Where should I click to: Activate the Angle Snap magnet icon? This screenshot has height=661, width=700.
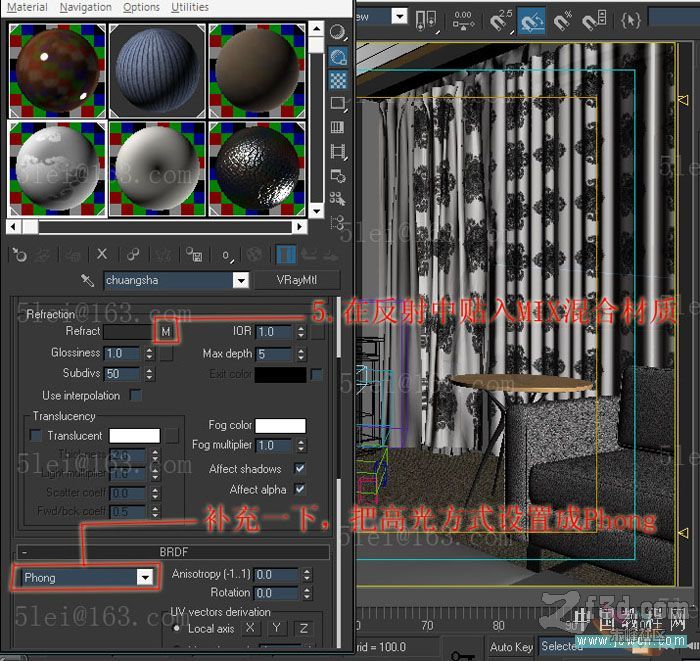point(531,18)
